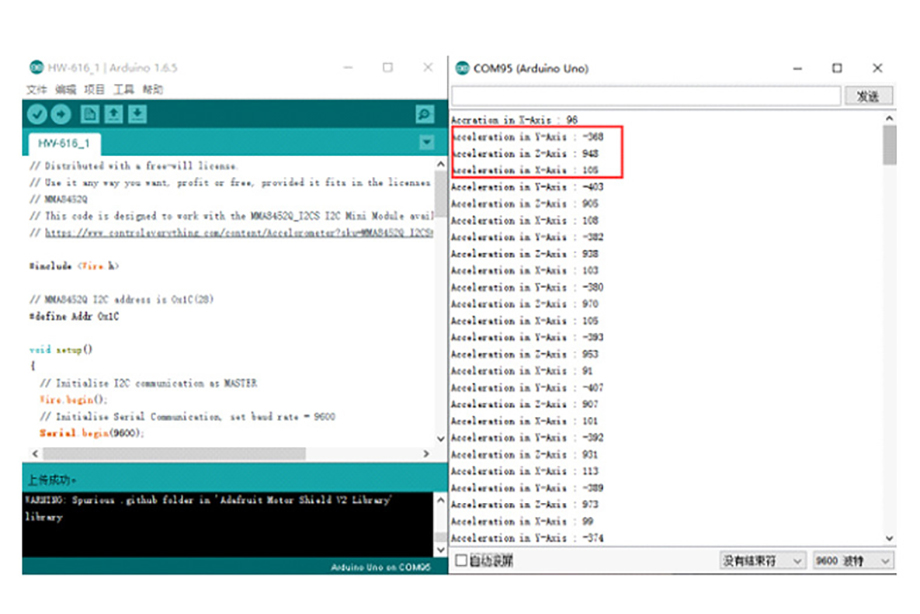Click serial line 'Y-Axis : -403'
Image resolution: width=920 pixels, height=614 pixels.
527,187
